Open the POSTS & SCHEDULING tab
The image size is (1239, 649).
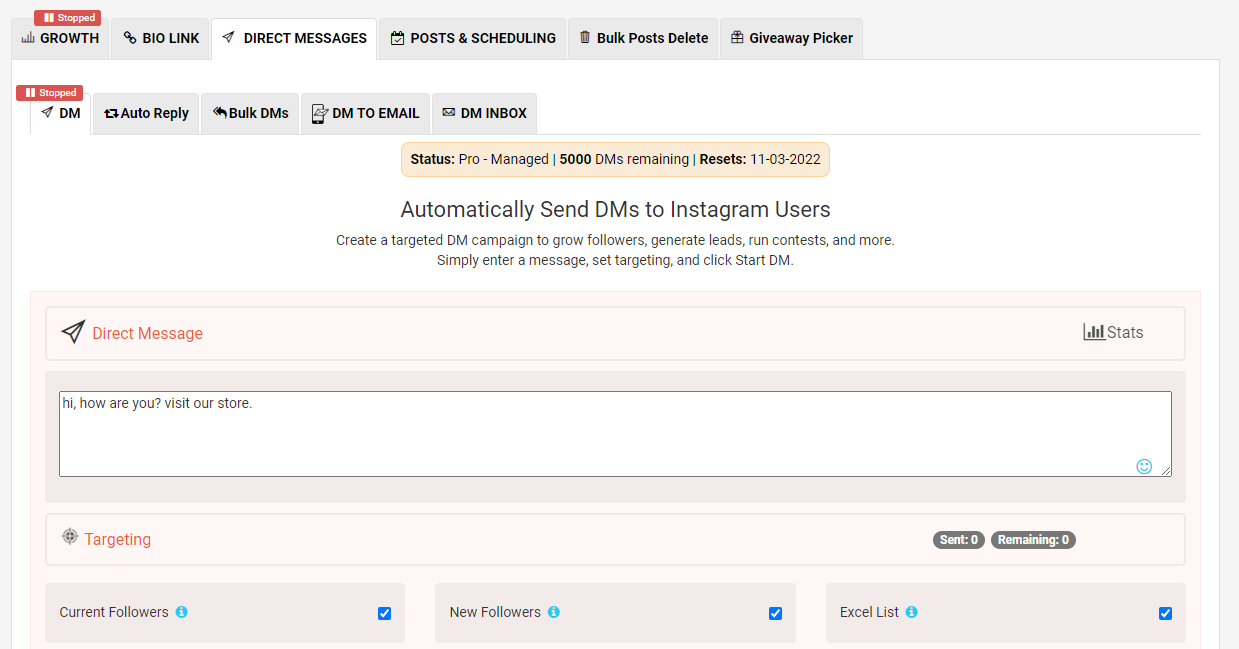coord(472,38)
